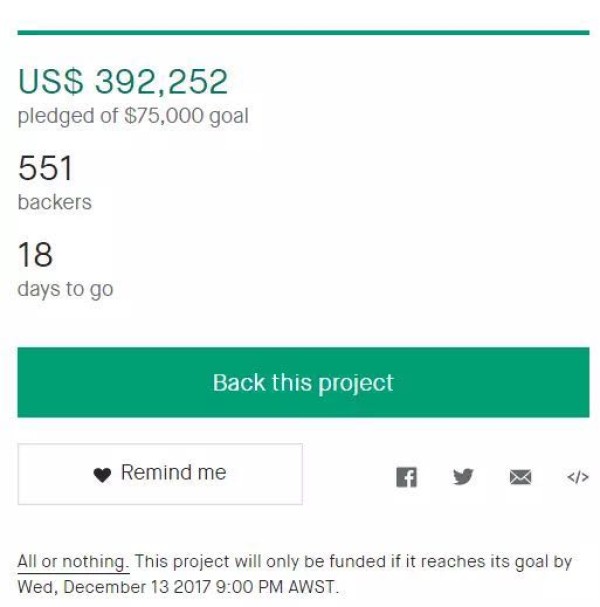Click the heart icon beside Remind me
The width and height of the screenshot is (600, 607).
pos(102,475)
